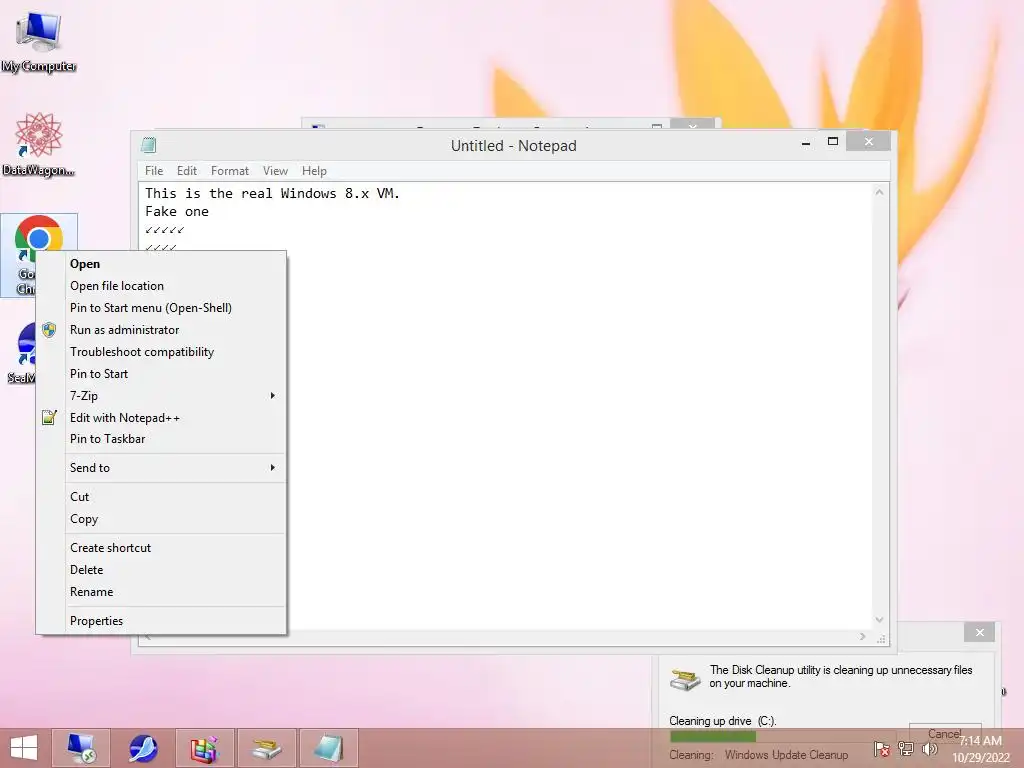Click the Disk Cleanup green progress bar
The height and width of the screenshot is (768, 1024).
(x=713, y=736)
